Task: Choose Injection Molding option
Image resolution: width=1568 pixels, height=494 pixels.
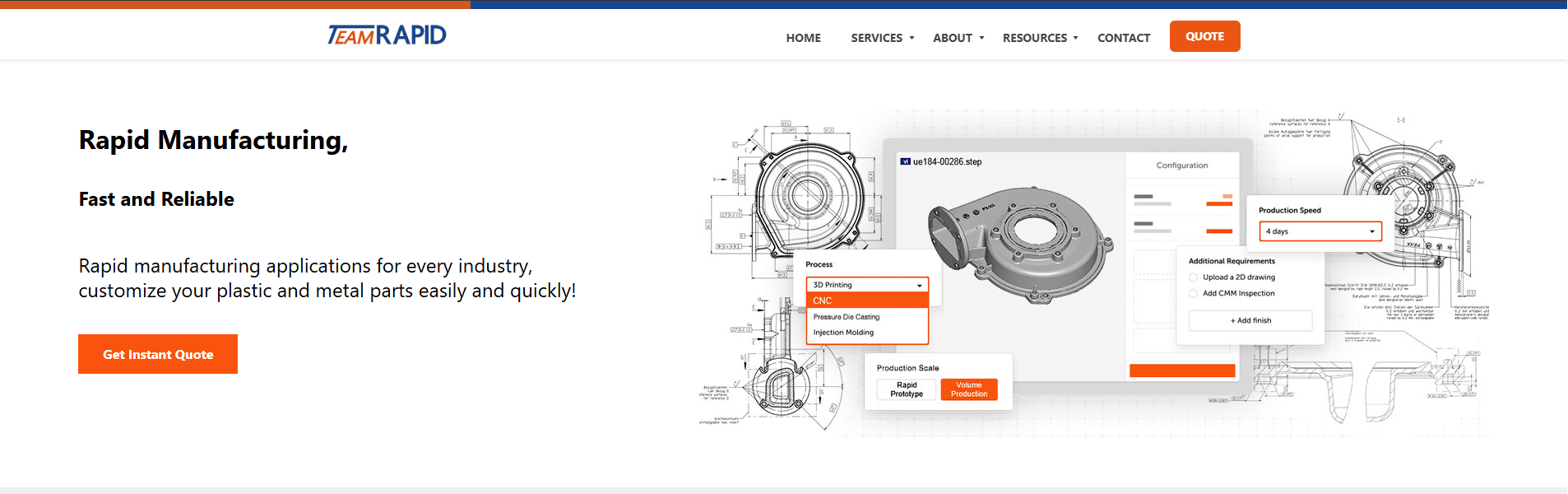Action: [844, 333]
